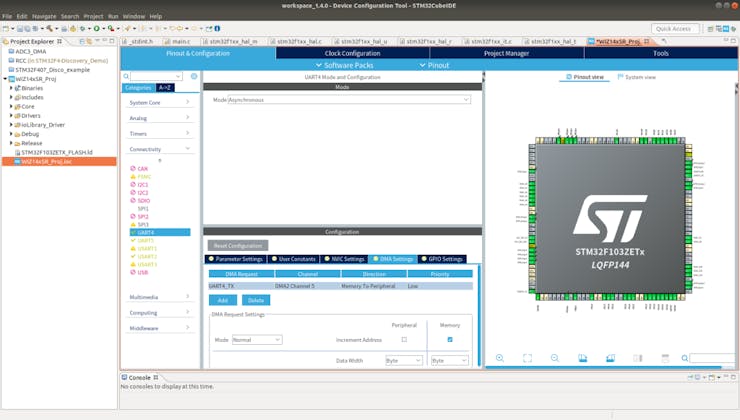Collapse all in Project Explorer
740x420 pixels.
pos(82,42)
